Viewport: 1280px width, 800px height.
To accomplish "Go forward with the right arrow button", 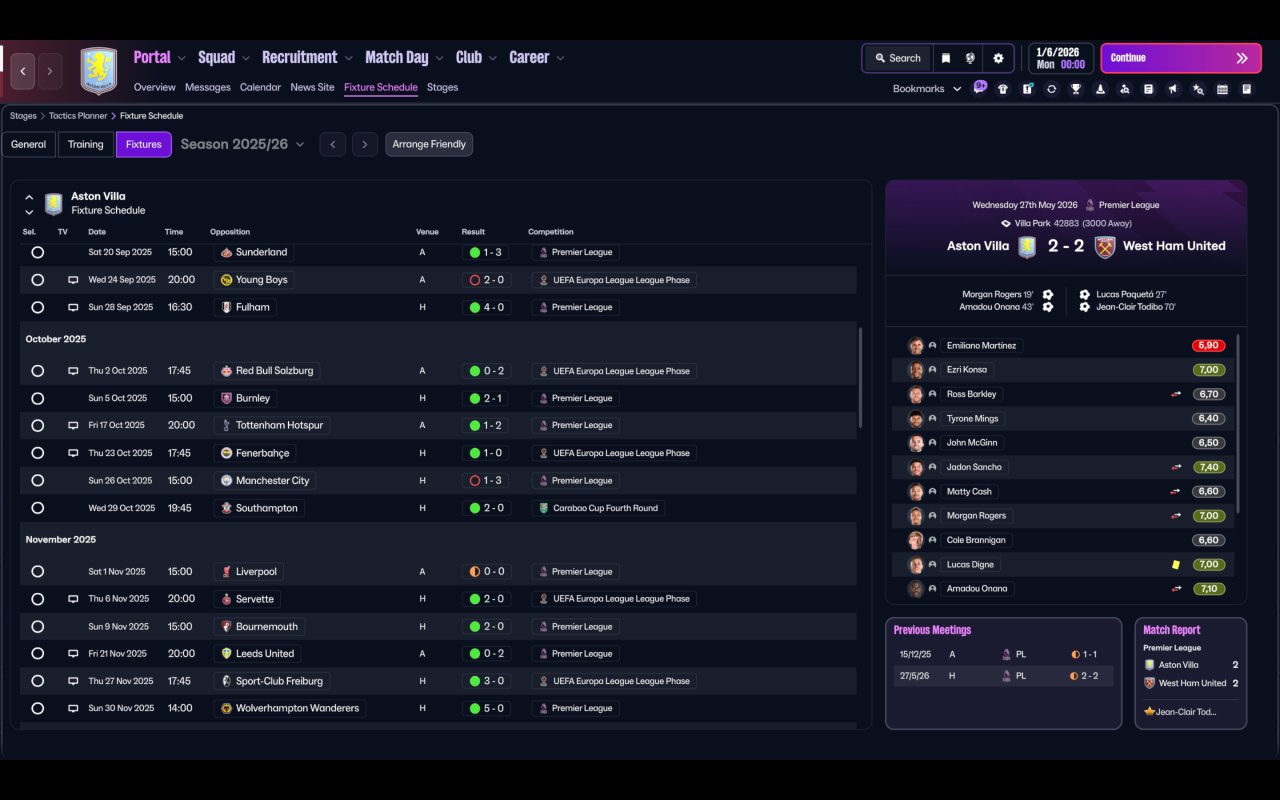I will pos(50,71).
